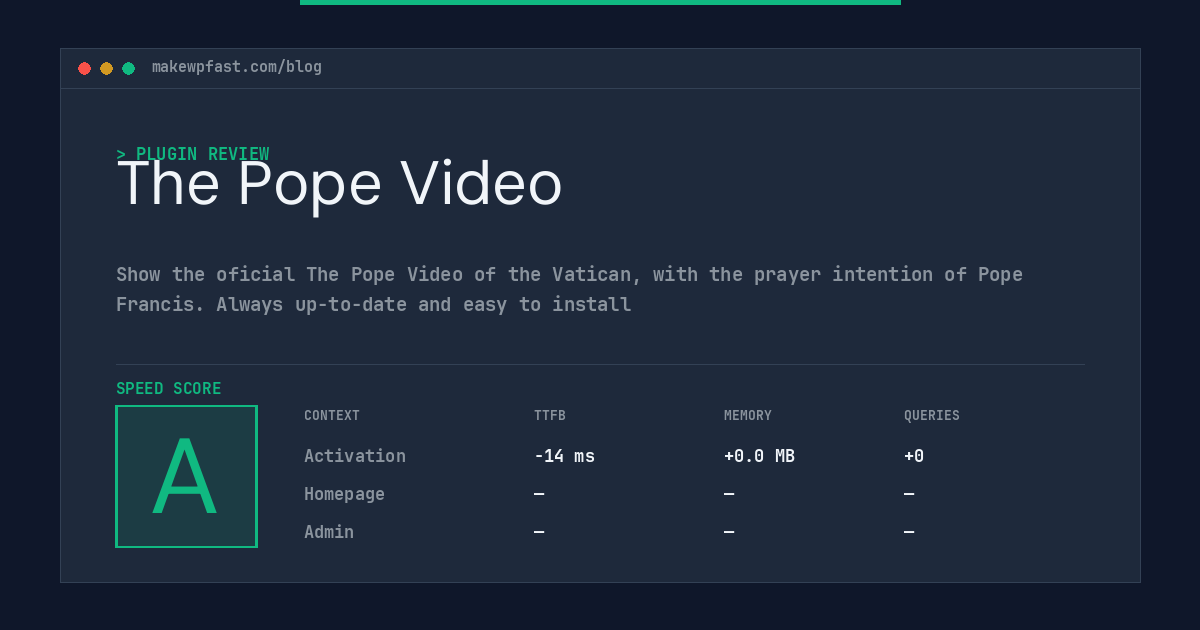Click the Admin queries dash value
The width and height of the screenshot is (1200, 630).
909,532
